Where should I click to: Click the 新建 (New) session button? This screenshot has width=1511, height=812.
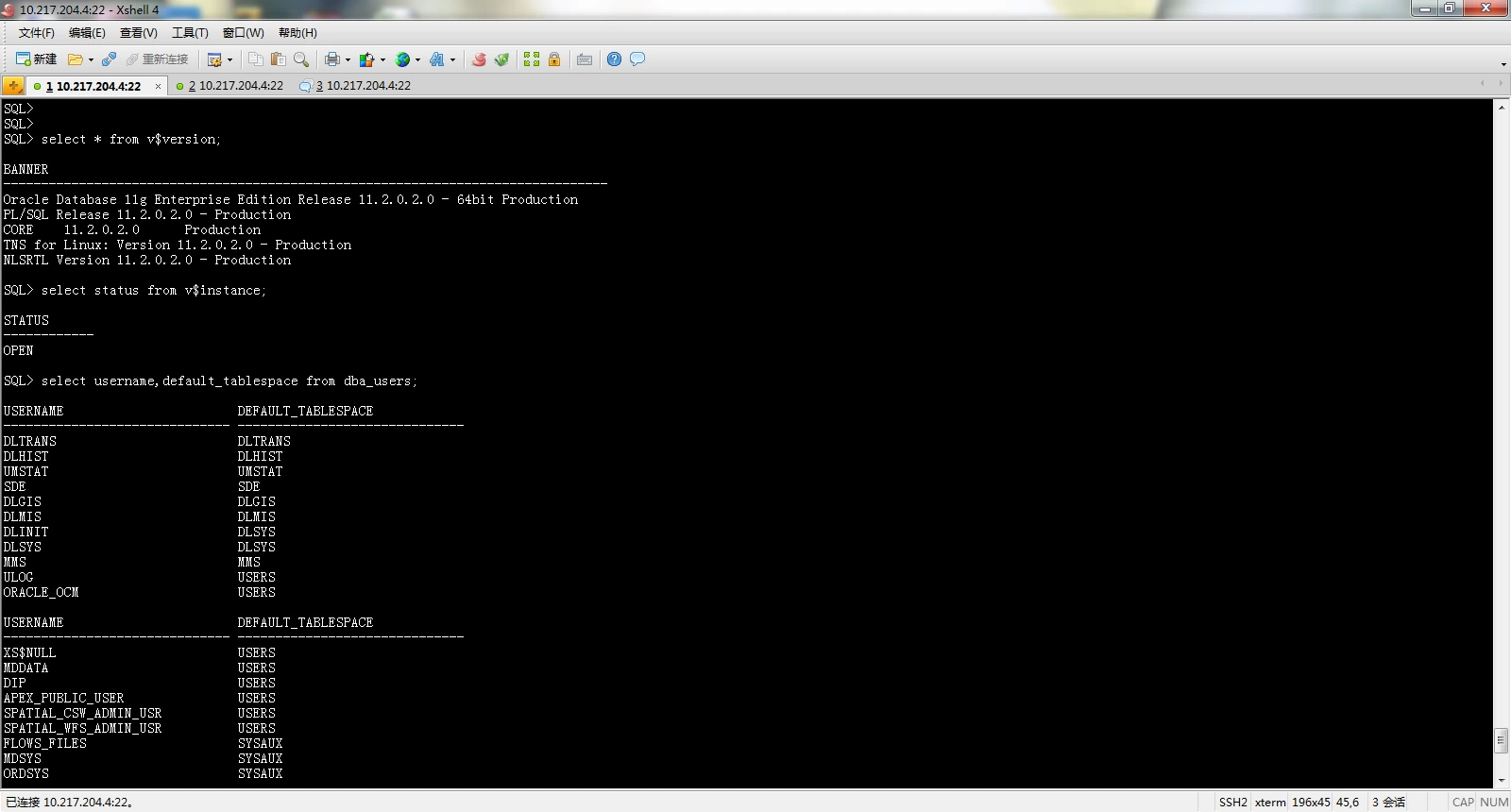point(36,59)
